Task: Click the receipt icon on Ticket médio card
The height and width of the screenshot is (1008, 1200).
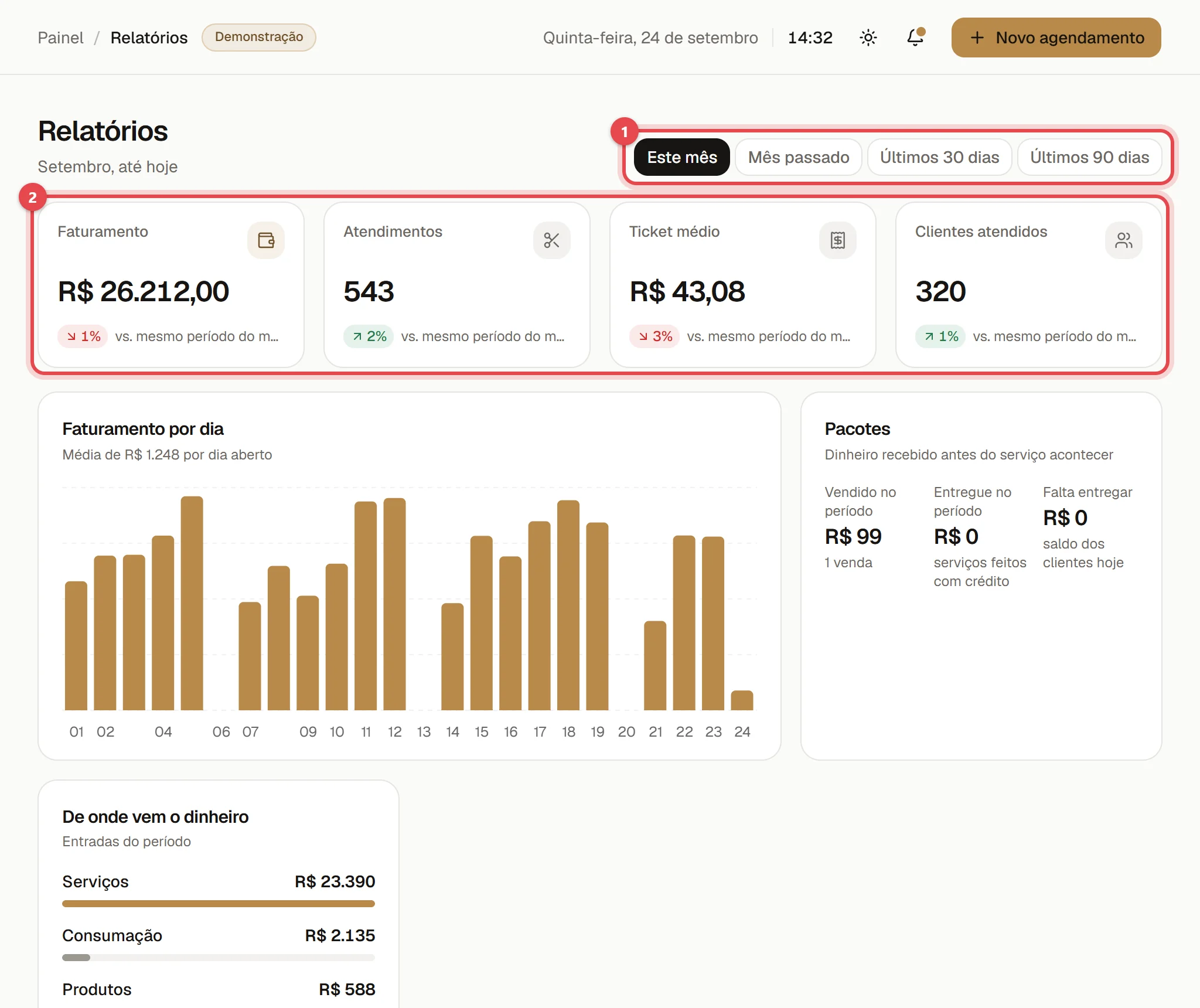Action: tap(838, 240)
